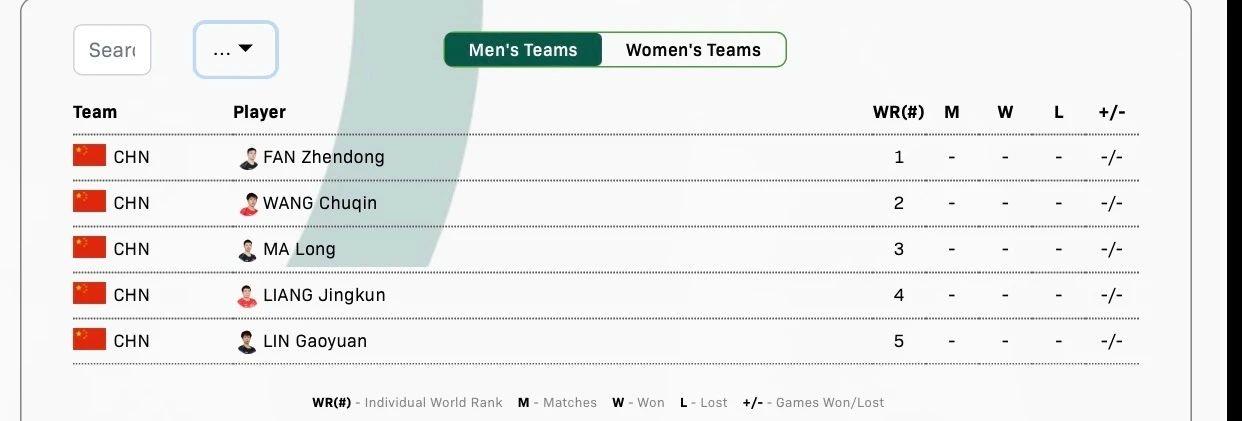1242x421 pixels.
Task: Click the China flag beside WANG Chuqin
Action: (x=89, y=202)
